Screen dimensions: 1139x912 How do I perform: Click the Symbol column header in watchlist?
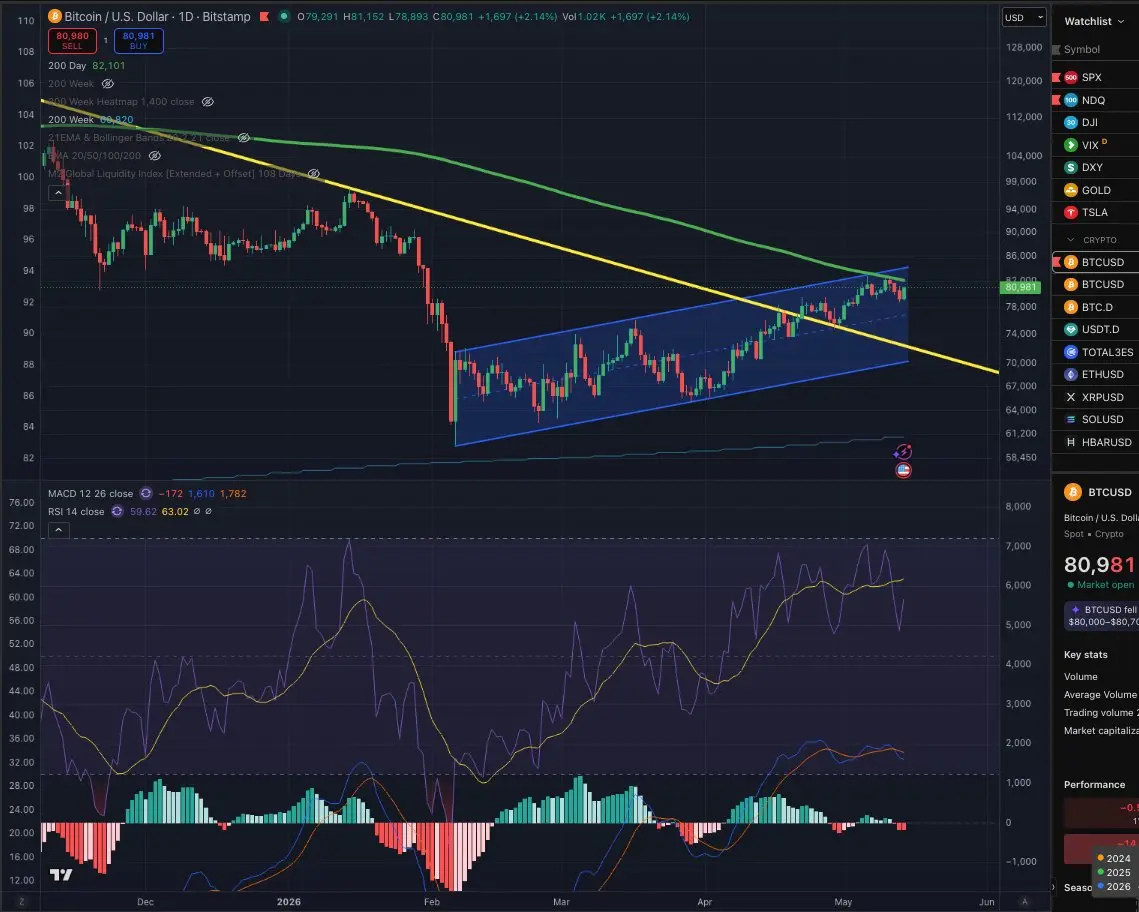click(1082, 49)
